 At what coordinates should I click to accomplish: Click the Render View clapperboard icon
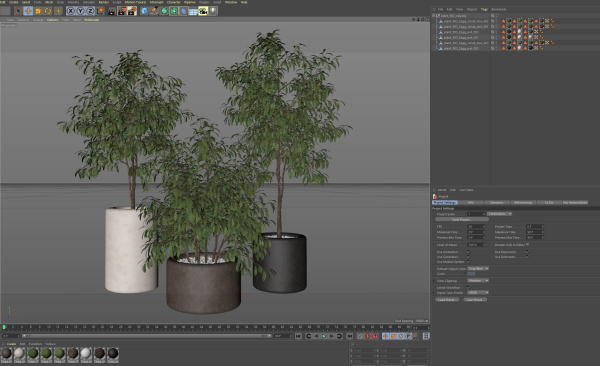point(112,11)
